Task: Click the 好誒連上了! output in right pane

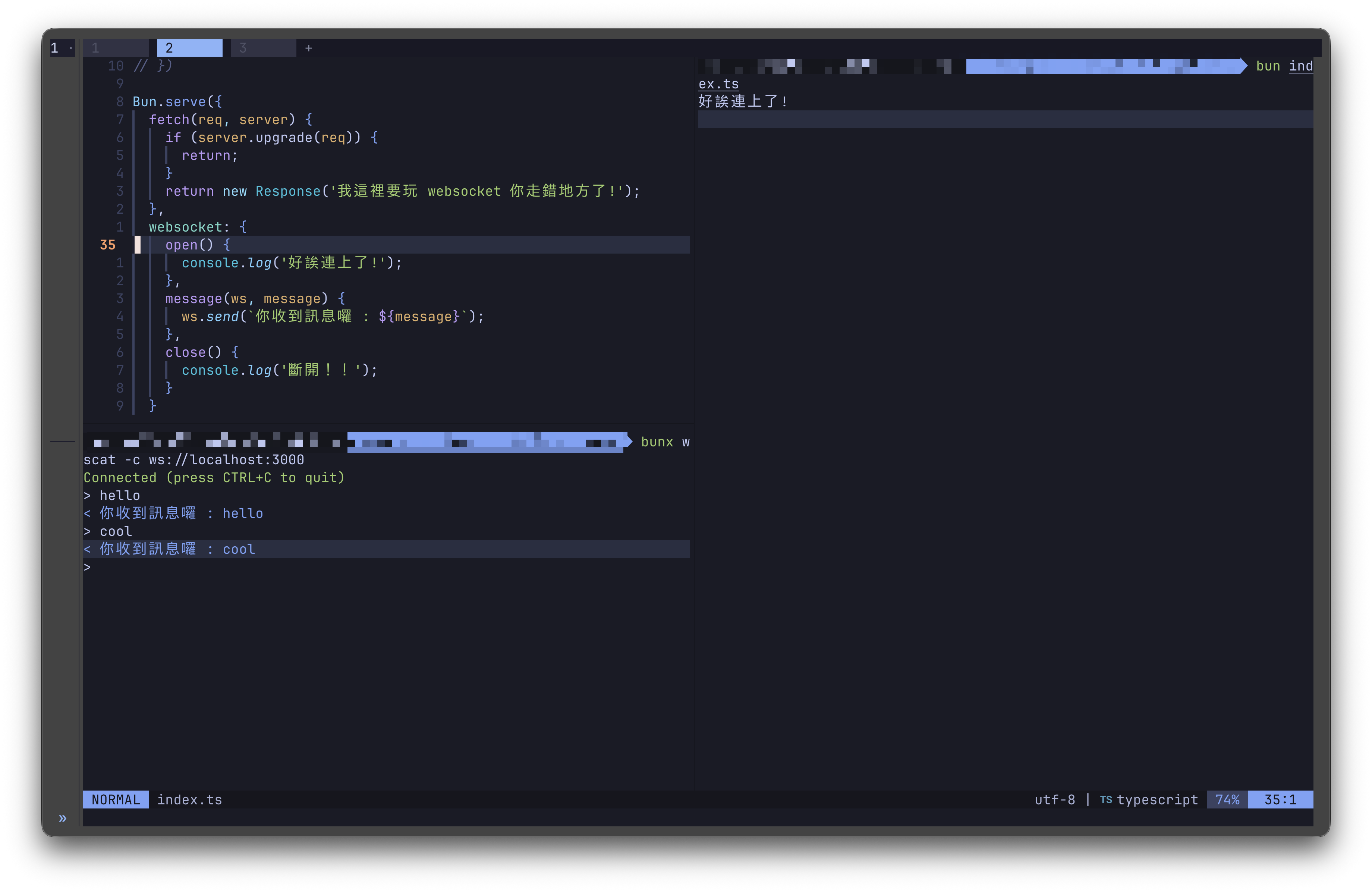Action: pos(743,101)
